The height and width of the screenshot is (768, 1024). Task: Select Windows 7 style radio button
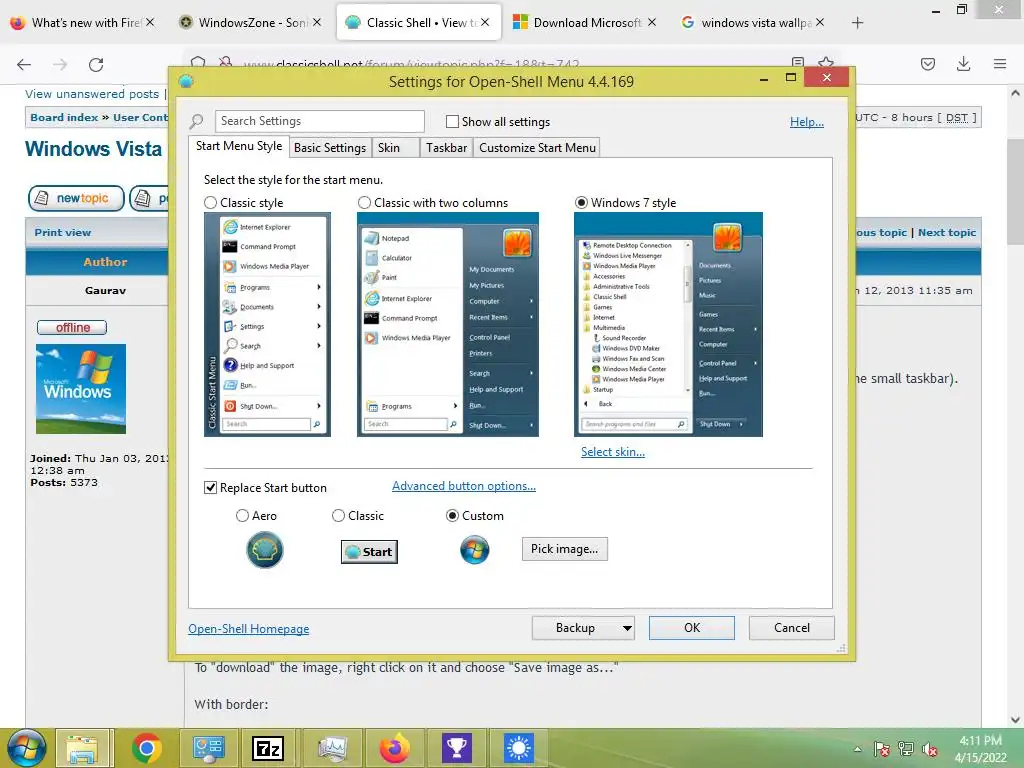click(581, 202)
